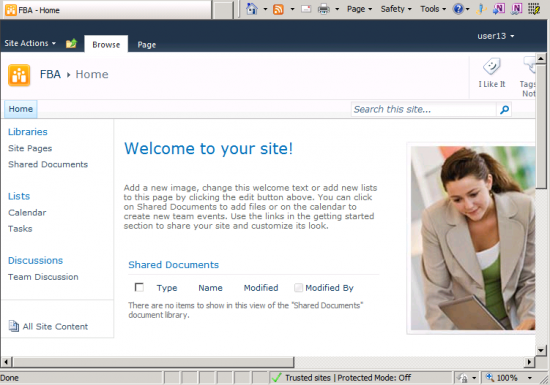Click the Home breadcrumb title
This screenshot has height=385, width=550.
pyautogui.click(x=92, y=74)
